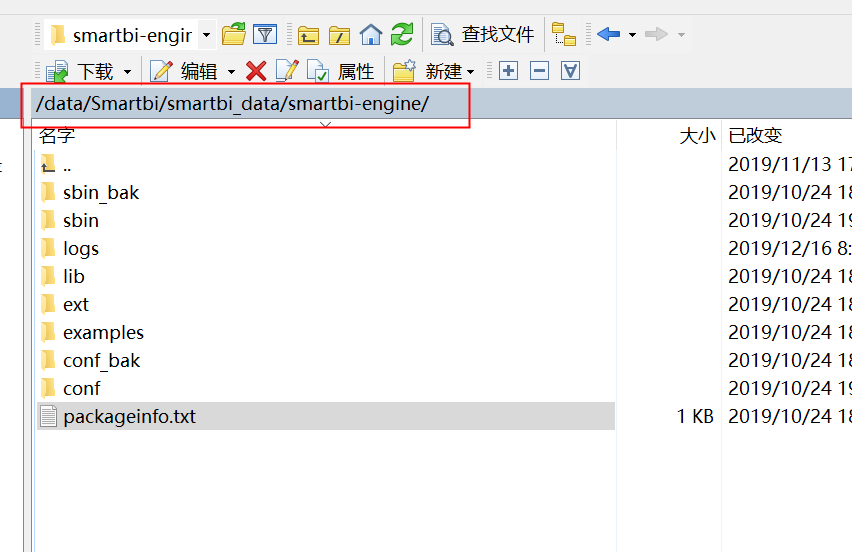Go to root directory icon
The image size is (852, 552).
coord(339,35)
